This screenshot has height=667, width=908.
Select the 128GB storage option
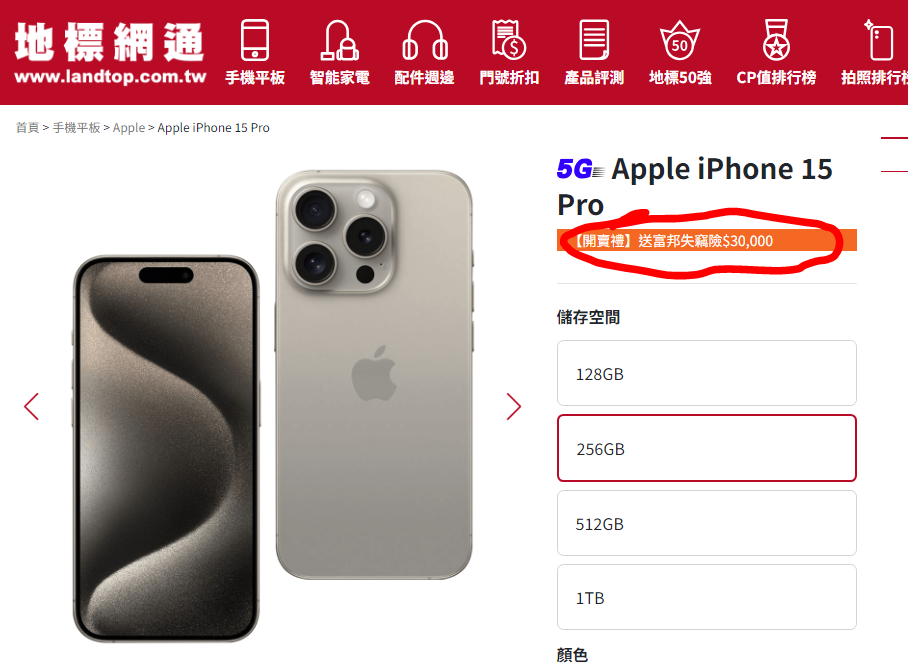point(706,373)
